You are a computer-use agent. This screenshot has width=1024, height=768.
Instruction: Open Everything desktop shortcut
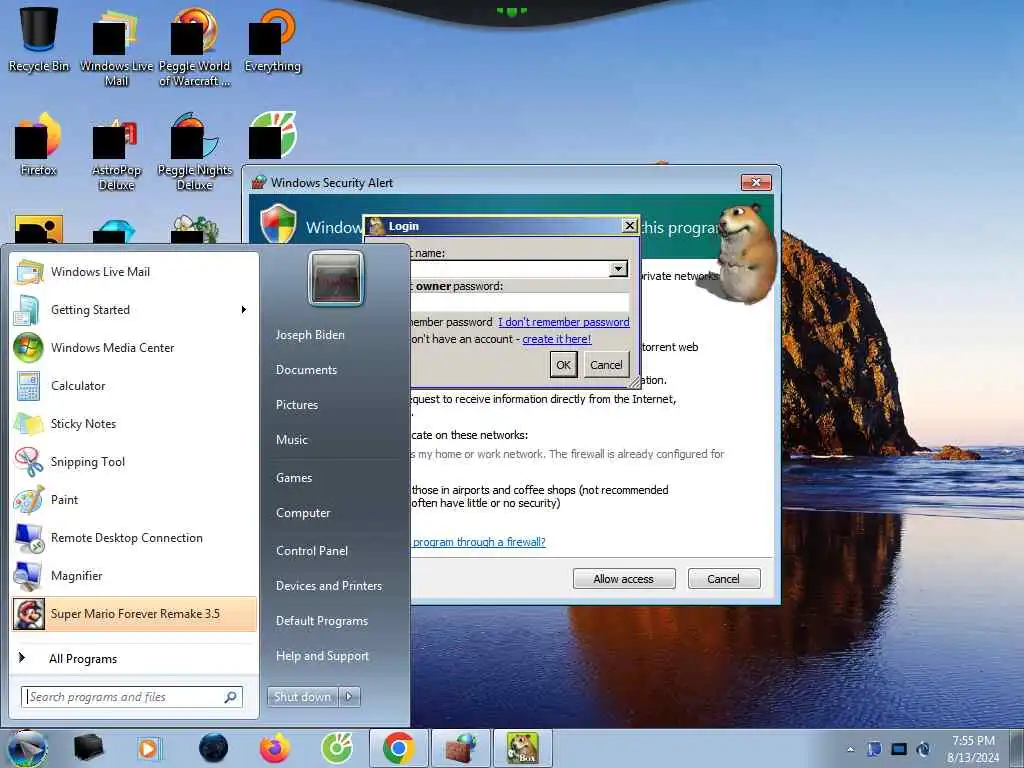click(x=272, y=40)
